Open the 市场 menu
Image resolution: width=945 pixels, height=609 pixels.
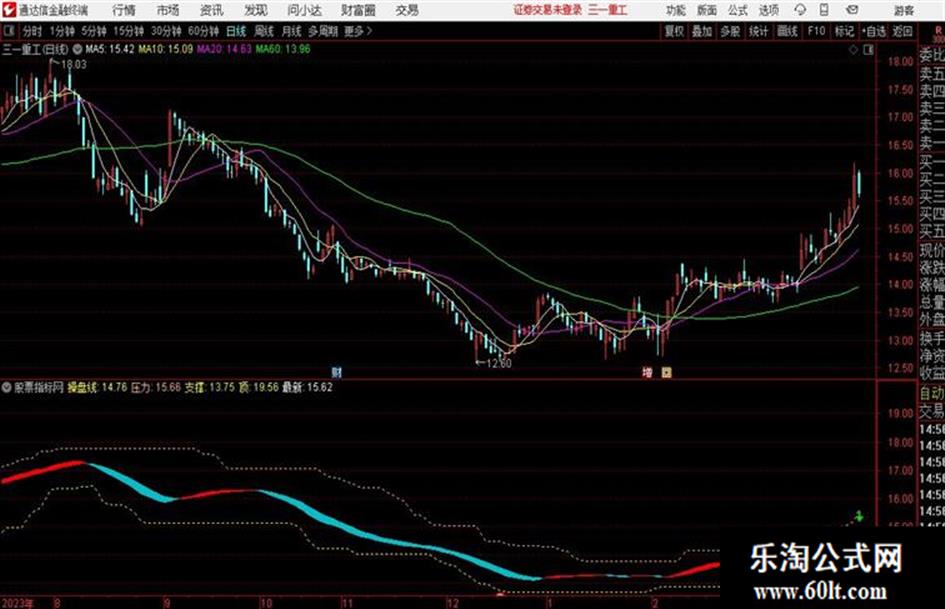pyautogui.click(x=168, y=10)
